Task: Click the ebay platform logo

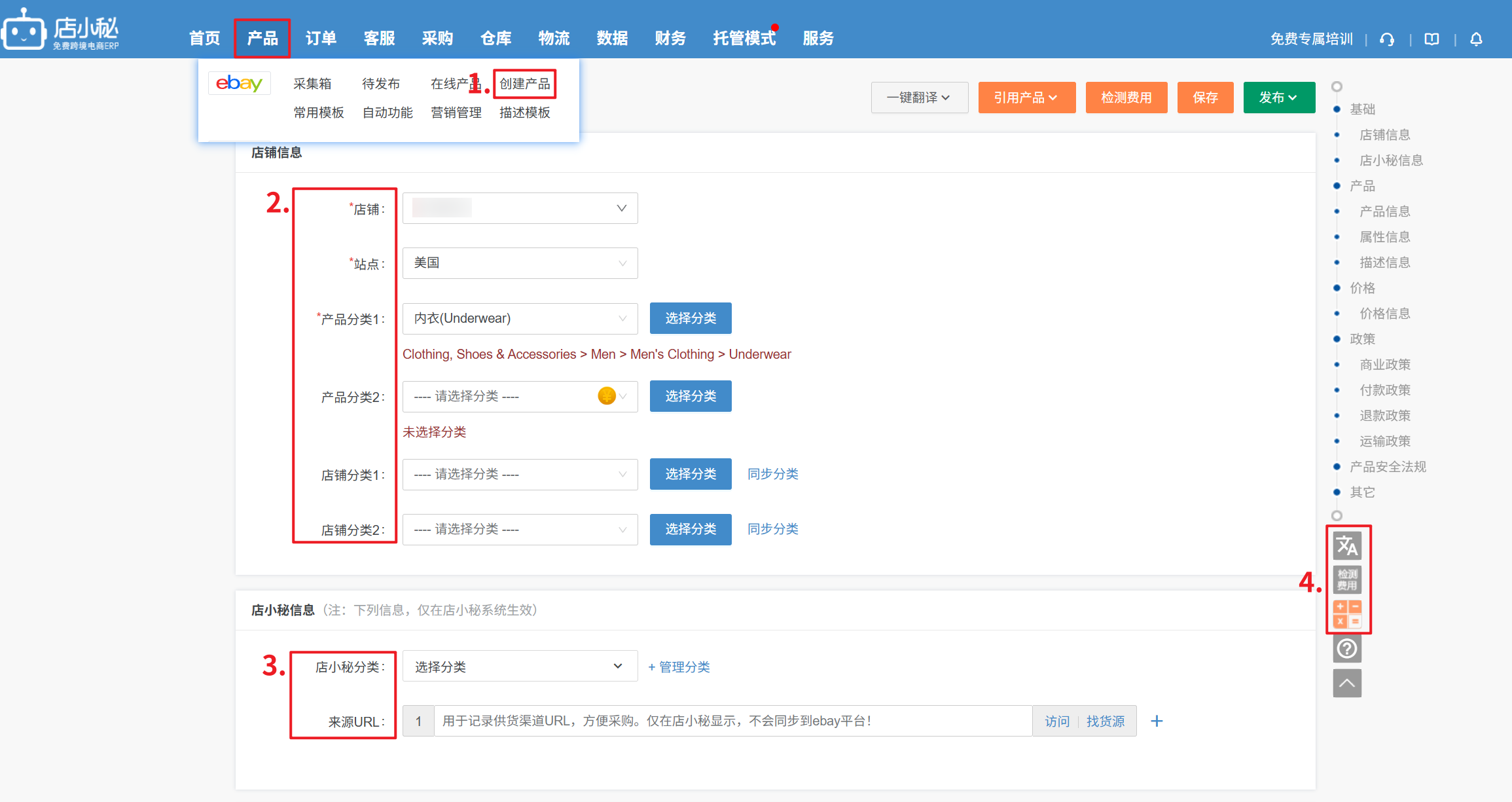Action: (239, 84)
